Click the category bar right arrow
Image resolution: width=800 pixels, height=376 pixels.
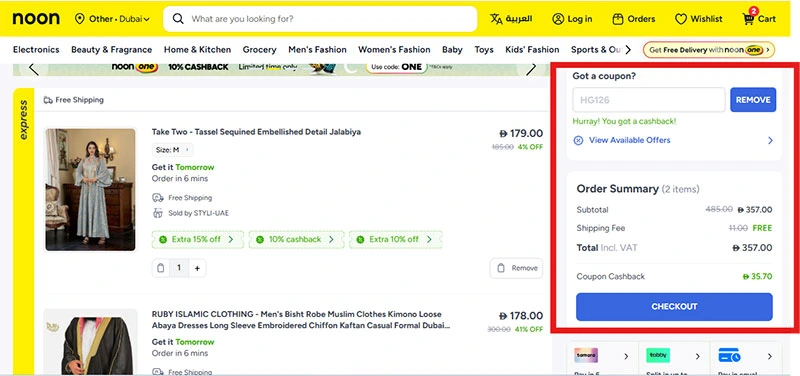point(628,49)
